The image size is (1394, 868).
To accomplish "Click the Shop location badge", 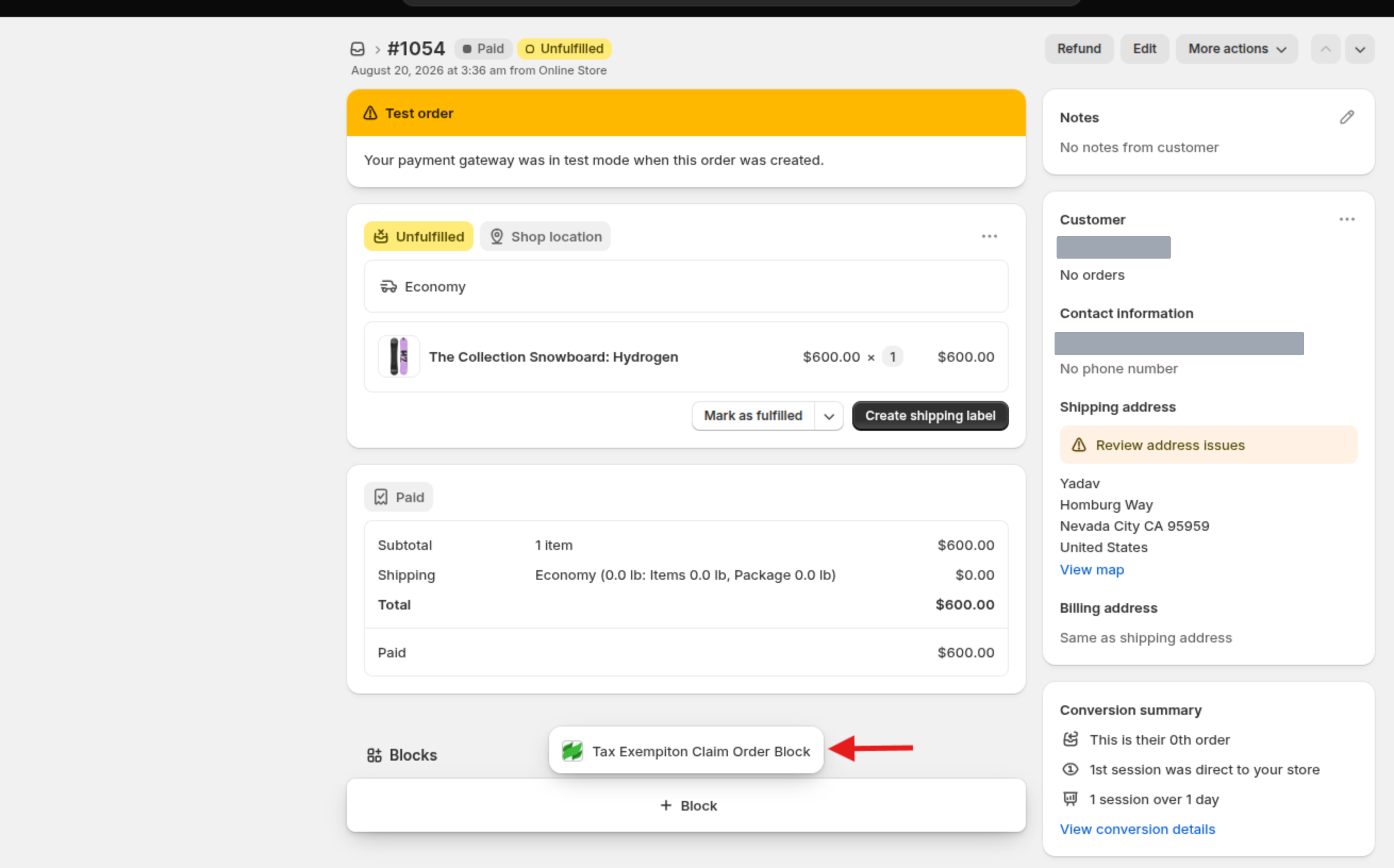I will coord(545,237).
